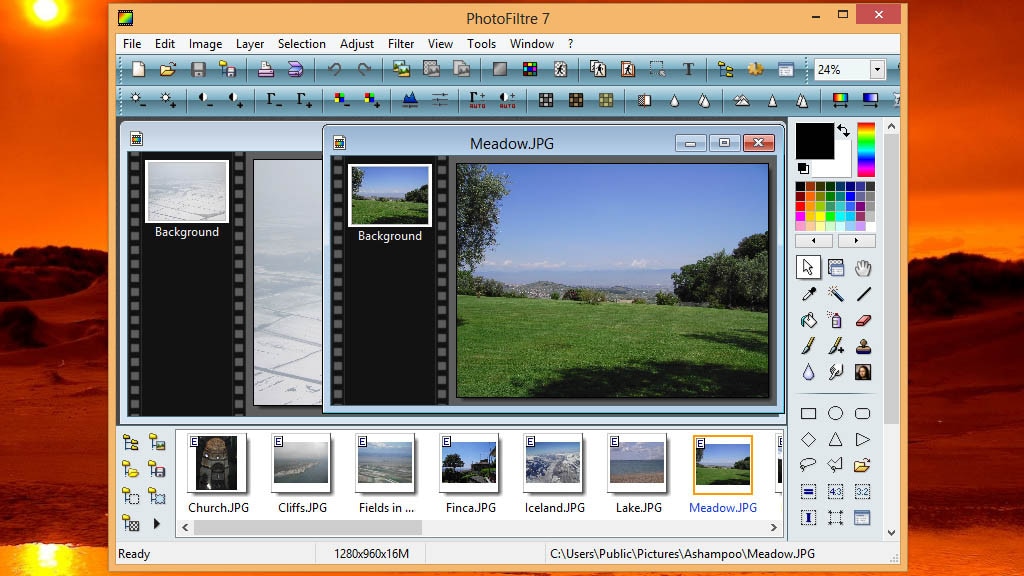
Task: Open the File menu
Action: [132, 44]
